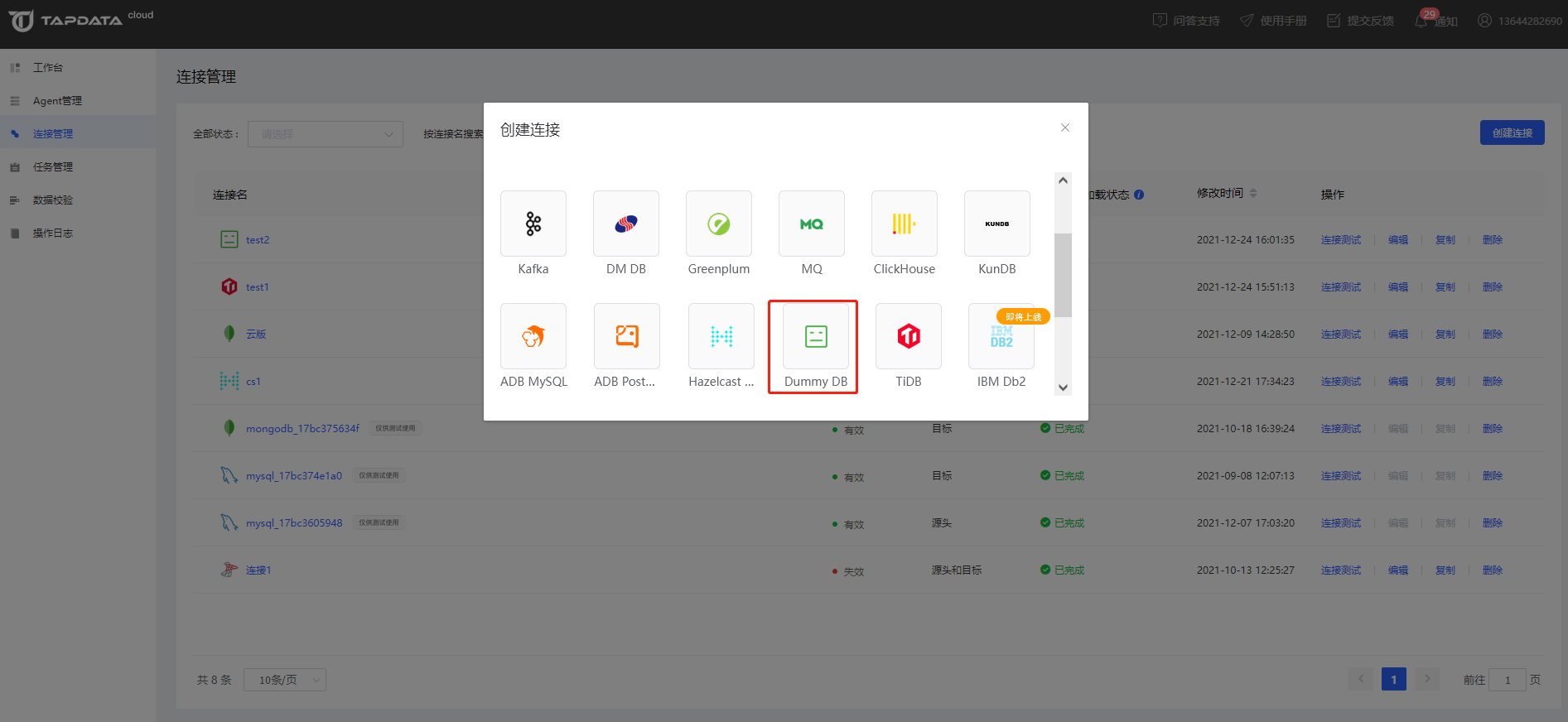Click the previous page arrow
This screenshot has height=722, width=1568.
1360,680
